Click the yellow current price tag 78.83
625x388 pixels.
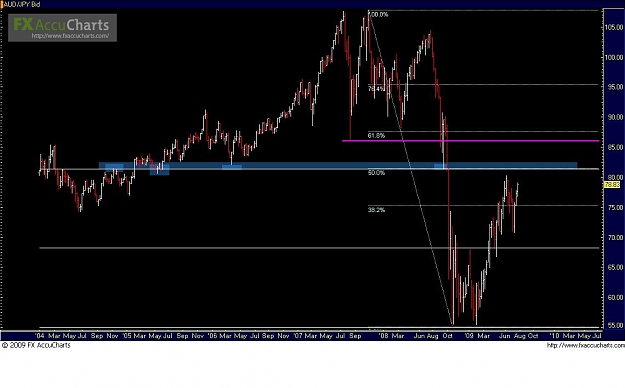click(612, 185)
